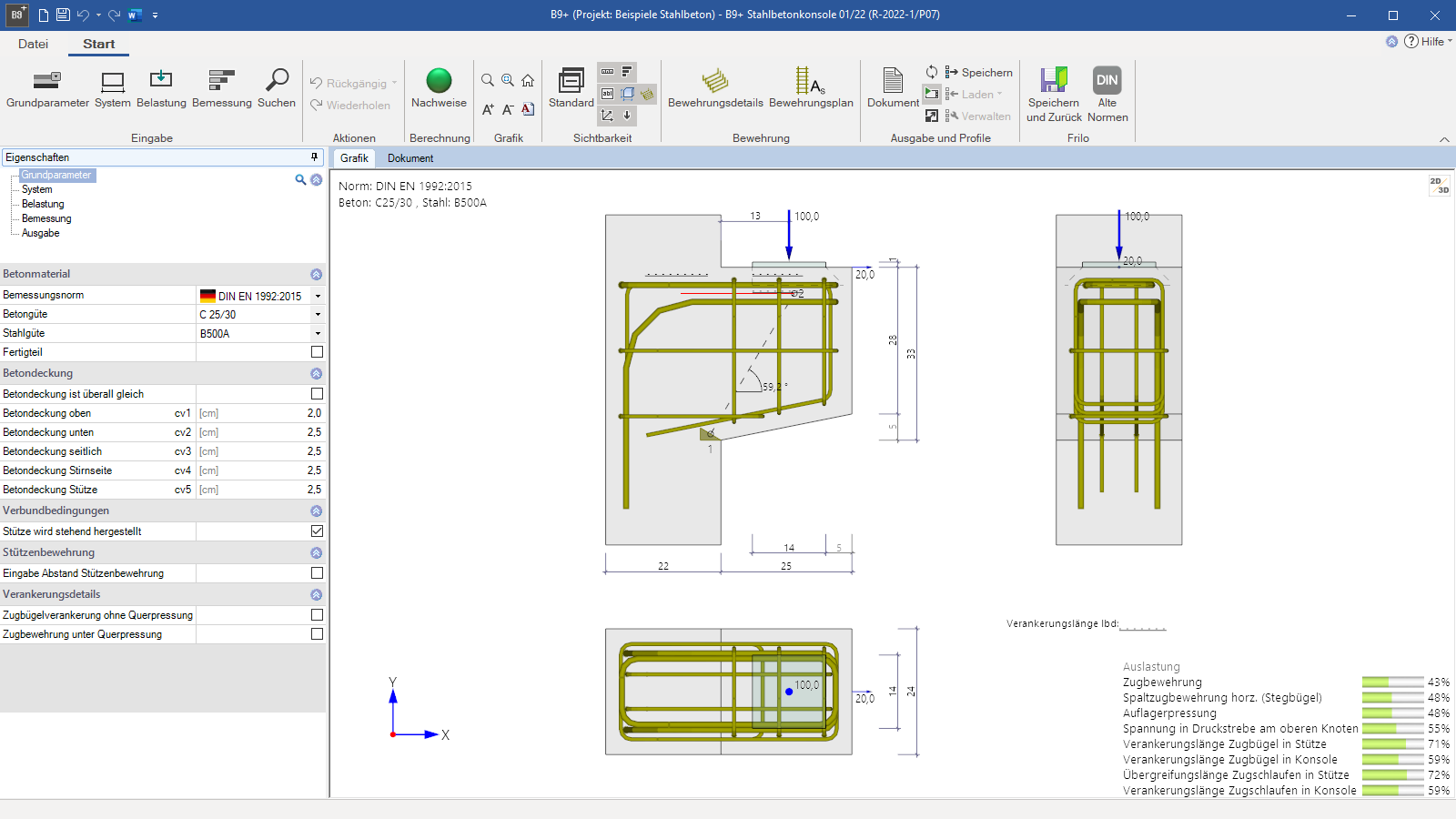The height and width of the screenshot is (819, 1456).
Task: Collapse the ribbon with chevron
Action: (x=1444, y=139)
